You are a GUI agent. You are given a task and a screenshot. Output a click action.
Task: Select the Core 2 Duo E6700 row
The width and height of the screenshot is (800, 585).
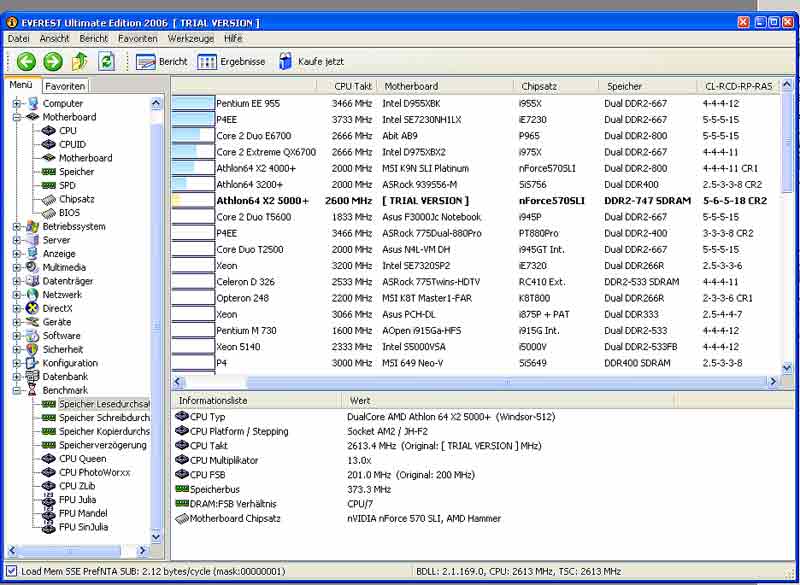click(476, 136)
